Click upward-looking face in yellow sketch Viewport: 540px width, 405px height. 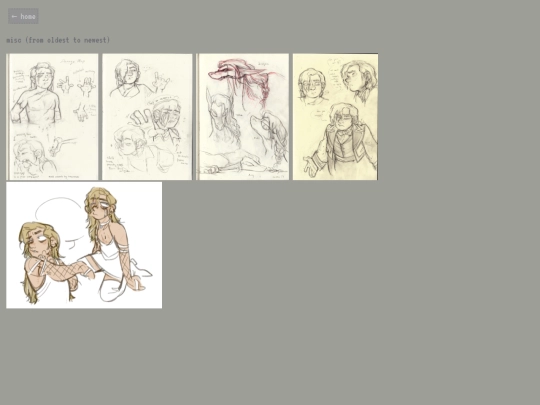[x=359, y=80]
